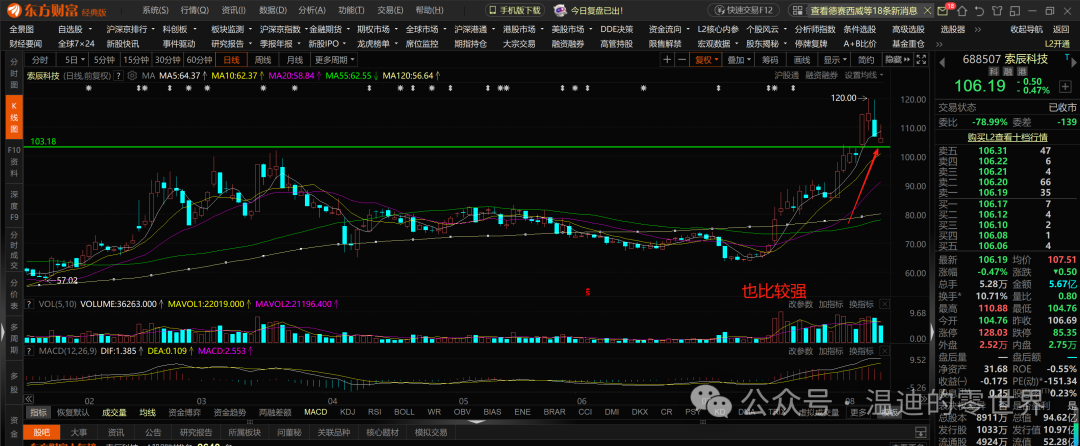Close the MACD indicator panel
The image size is (1080, 446).
884,350
